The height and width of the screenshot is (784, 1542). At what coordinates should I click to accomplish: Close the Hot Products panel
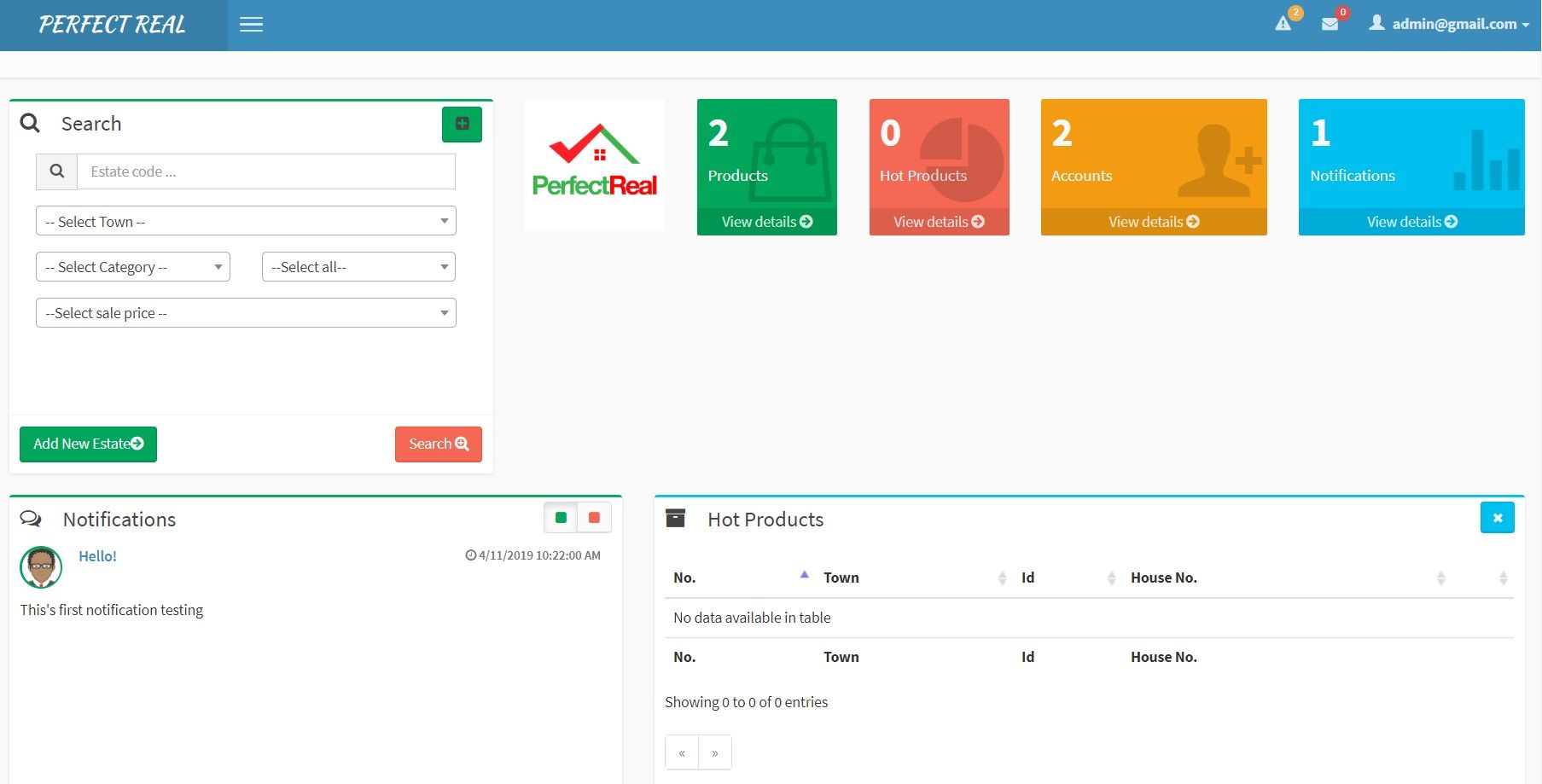click(x=1498, y=518)
